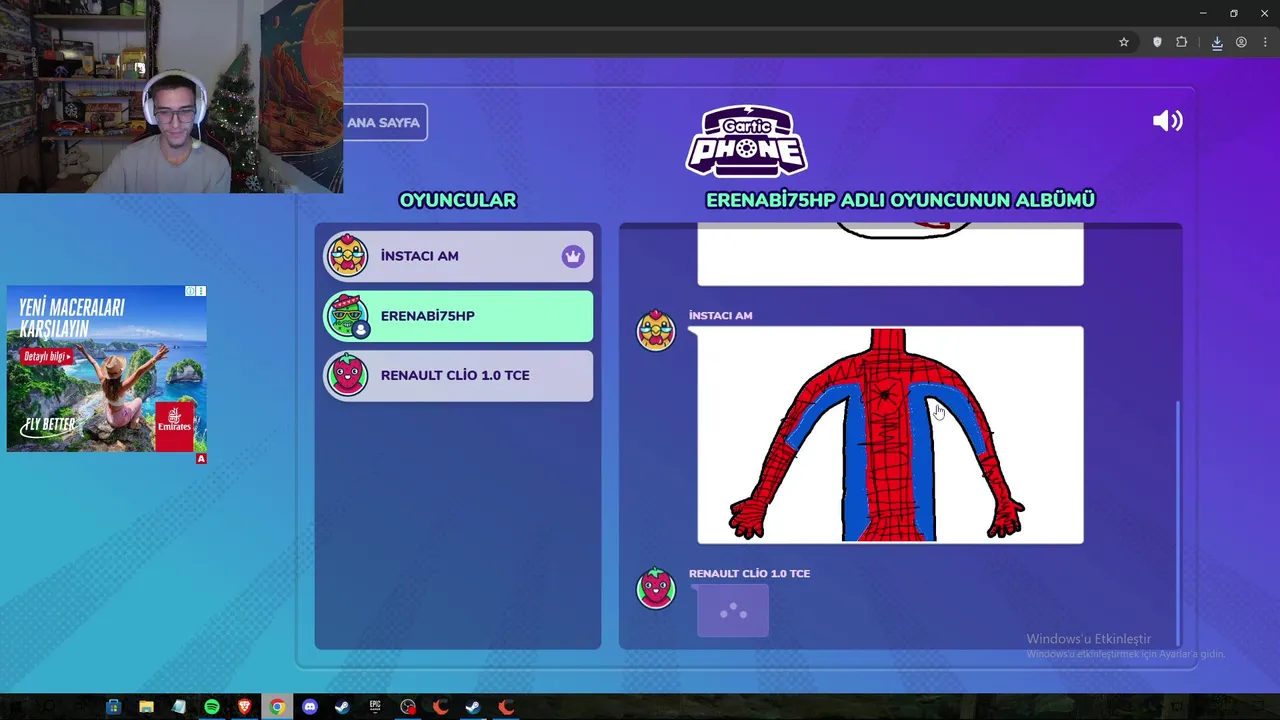Select ERENABİ75HP in the players list
The width and height of the screenshot is (1280, 720).
tap(458, 316)
